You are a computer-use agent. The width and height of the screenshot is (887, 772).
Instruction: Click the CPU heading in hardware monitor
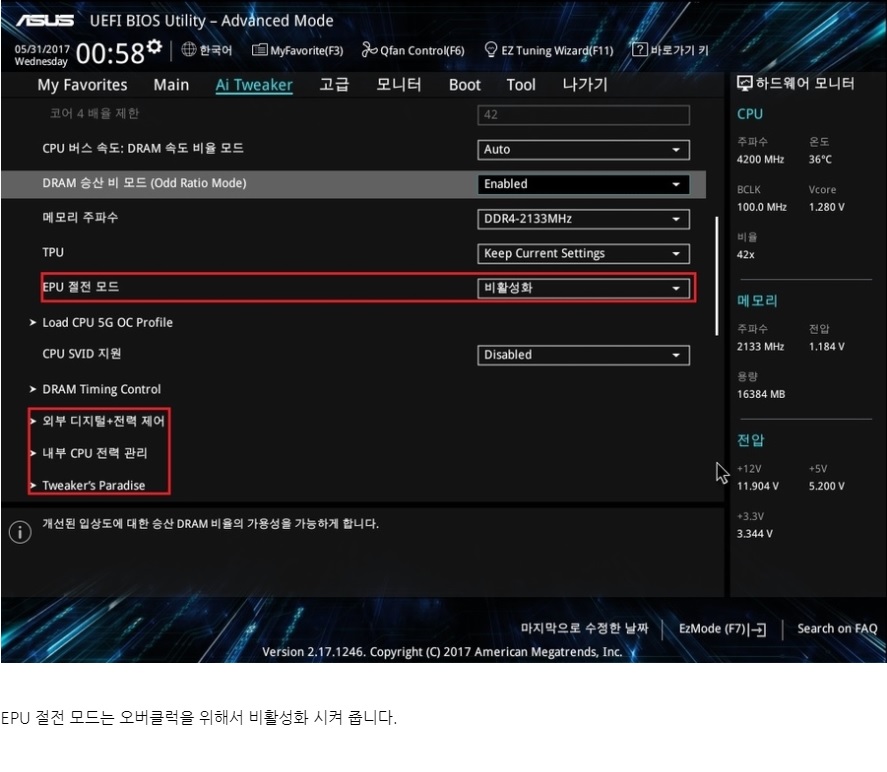point(750,114)
